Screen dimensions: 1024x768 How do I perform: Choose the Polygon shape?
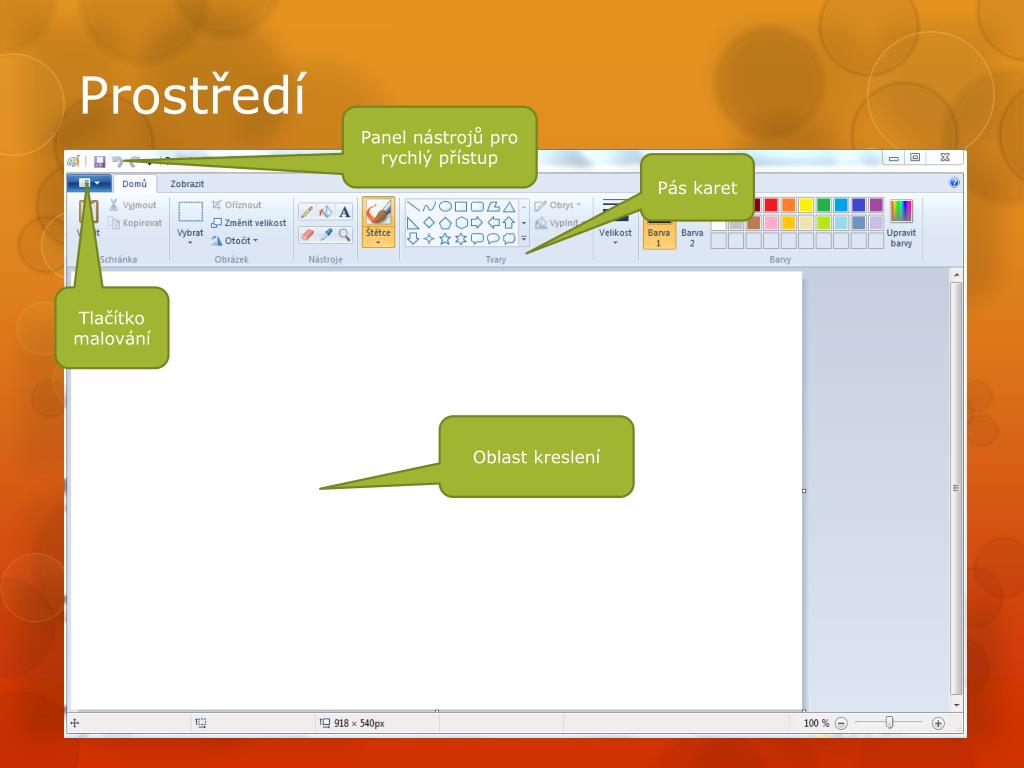[x=493, y=207]
